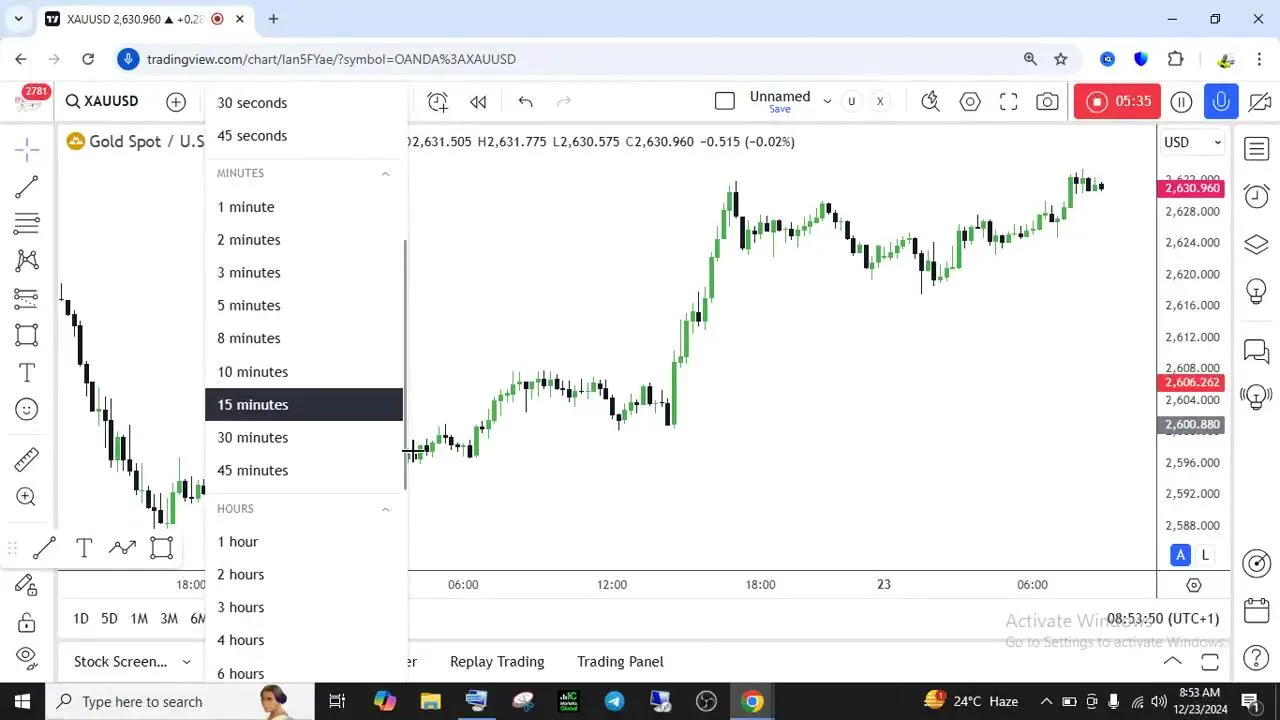Open the watchlist panel icon
This screenshot has height=720, width=1280.
point(1256,150)
